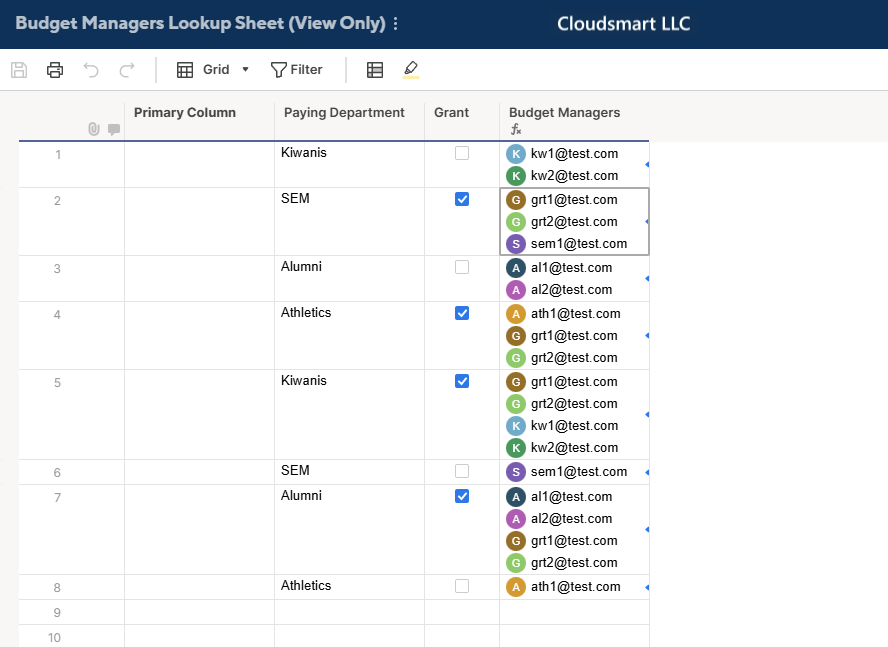888x647 pixels.
Task: Click empty Paying Department cell in row 9
Action: coord(349,612)
